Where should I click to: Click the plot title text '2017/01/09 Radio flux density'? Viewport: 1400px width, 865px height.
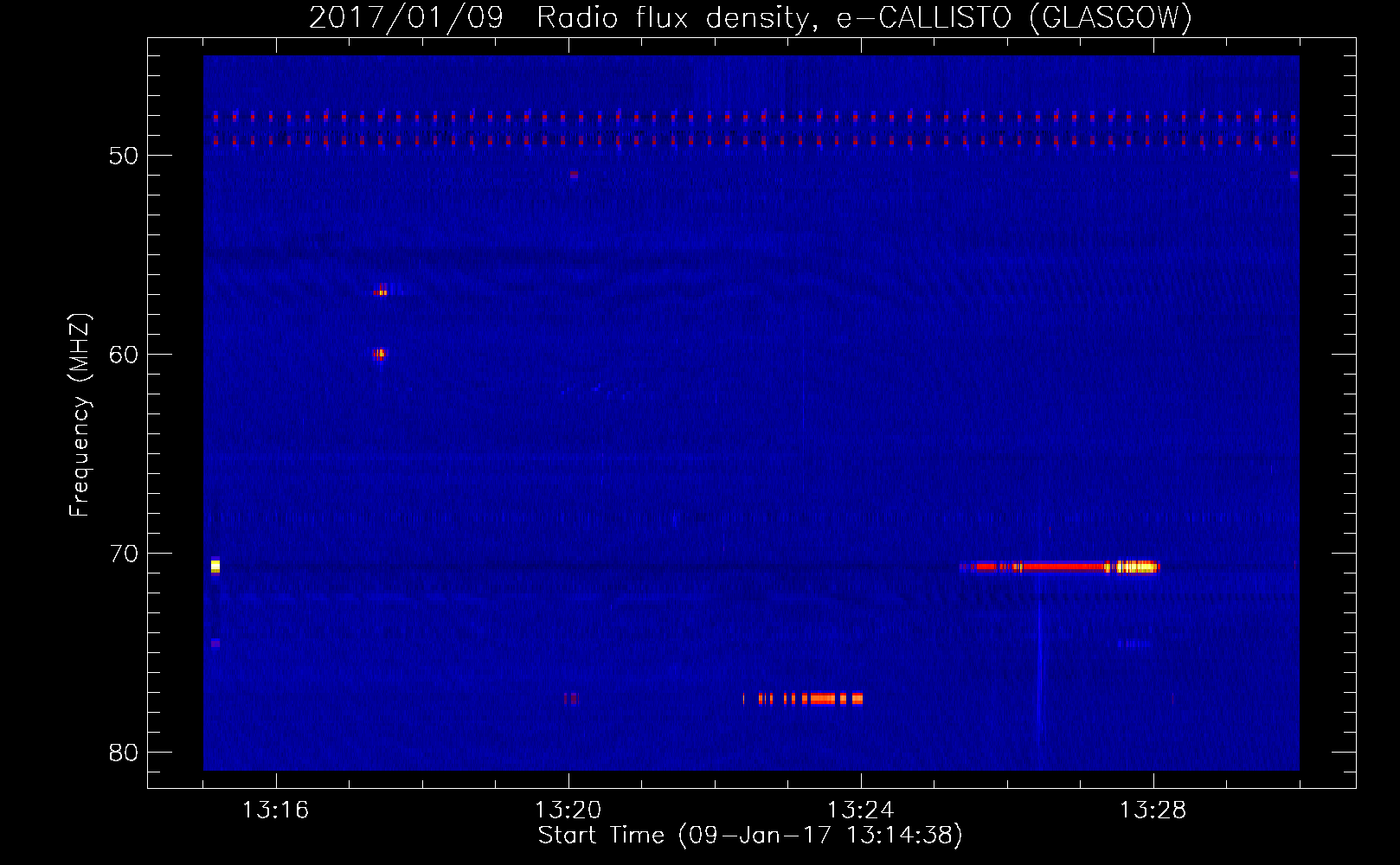click(559, 18)
